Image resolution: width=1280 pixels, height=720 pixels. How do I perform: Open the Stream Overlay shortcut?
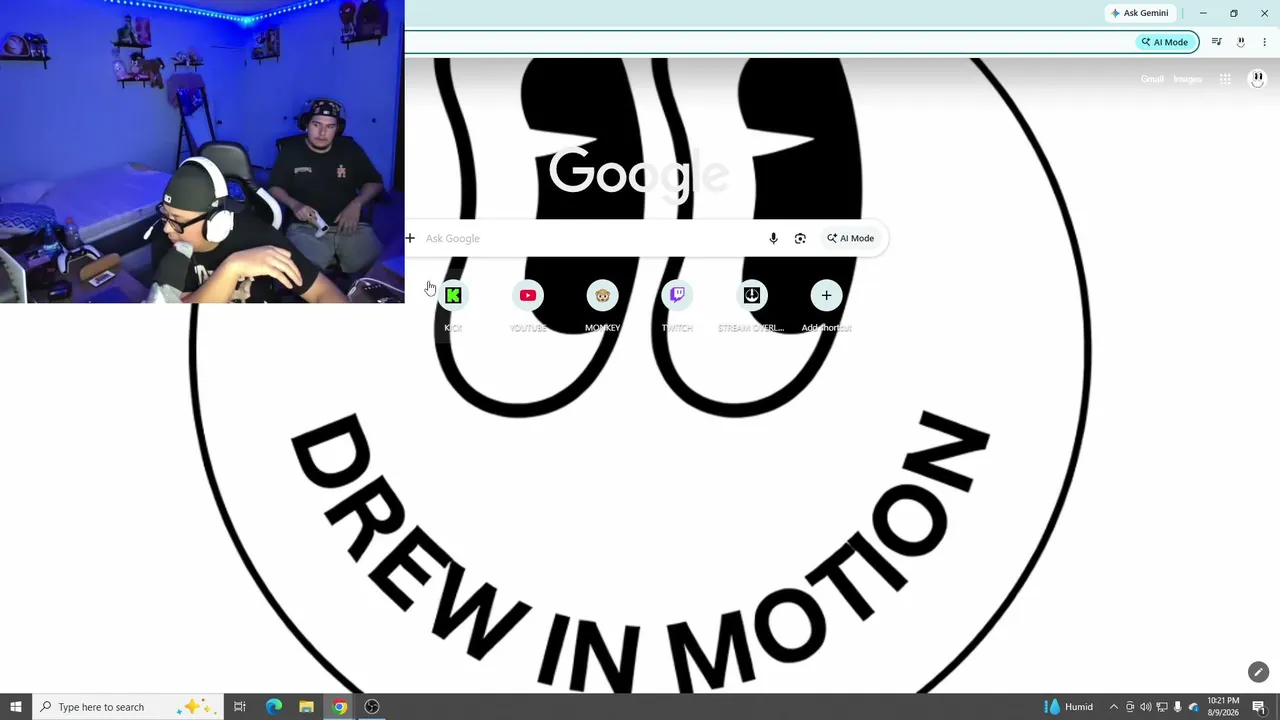pyautogui.click(x=752, y=296)
